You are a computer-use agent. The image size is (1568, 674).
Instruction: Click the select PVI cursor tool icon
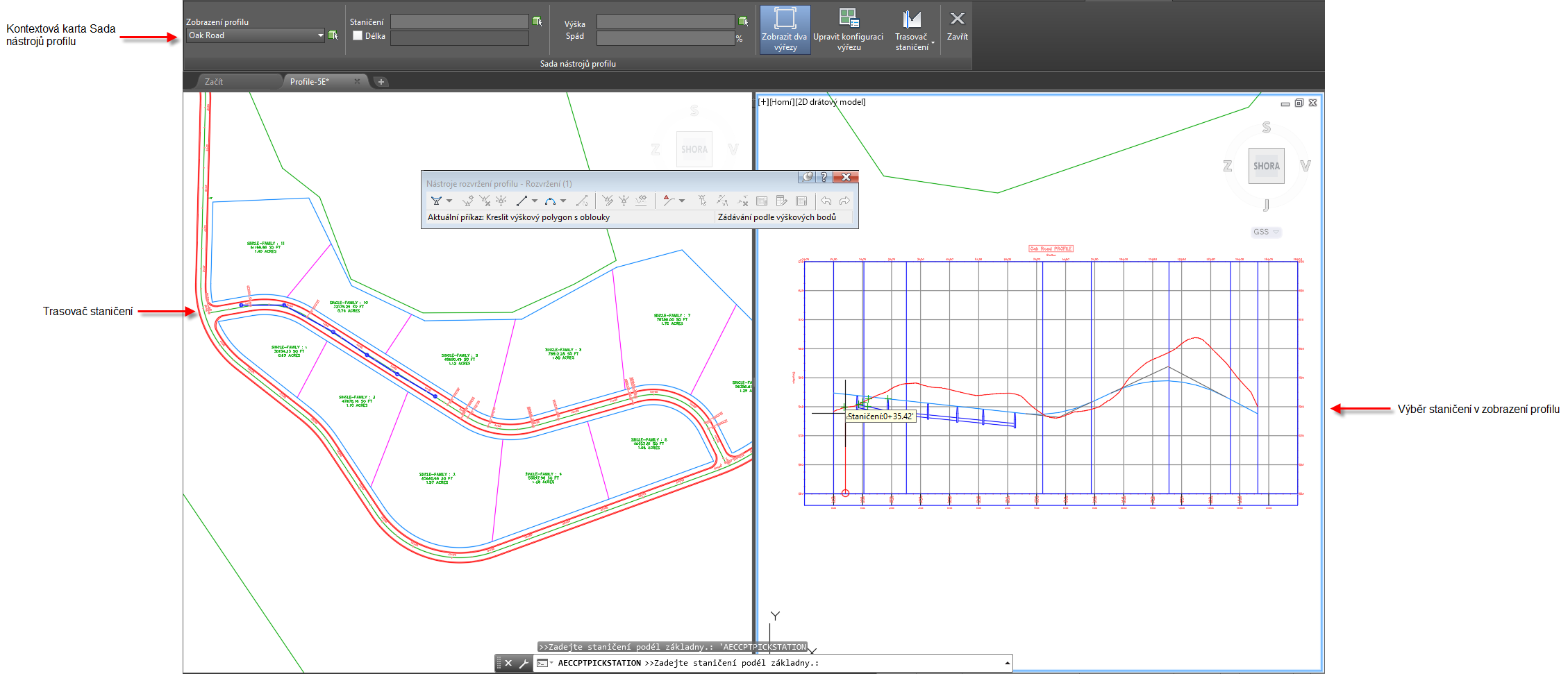coord(703,201)
